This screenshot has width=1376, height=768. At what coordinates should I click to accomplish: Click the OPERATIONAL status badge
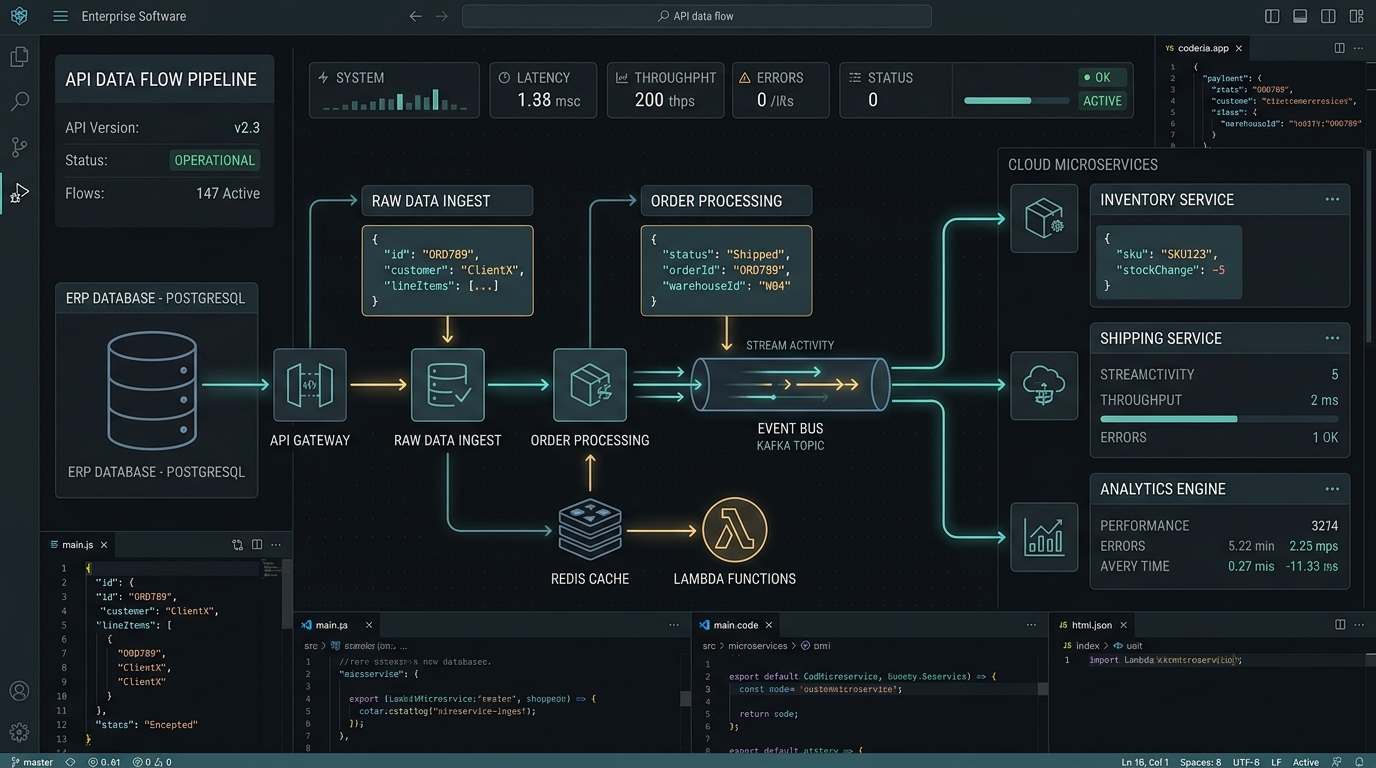[215, 160]
